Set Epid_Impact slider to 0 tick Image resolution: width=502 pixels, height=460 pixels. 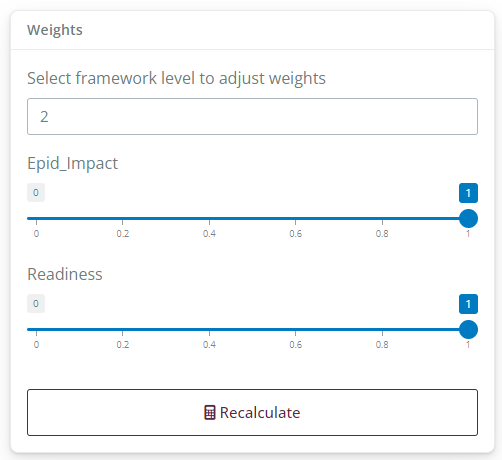coord(36,219)
